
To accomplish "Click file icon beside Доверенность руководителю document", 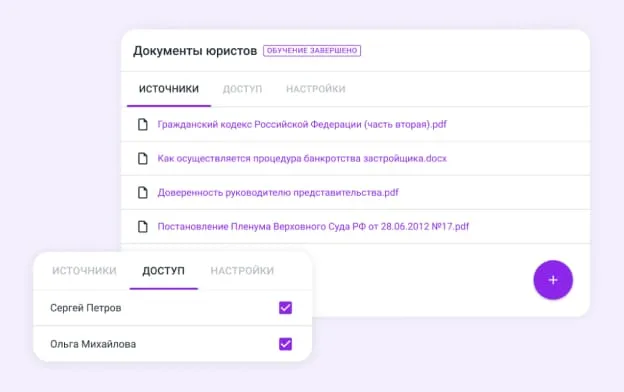I will pos(142,193).
